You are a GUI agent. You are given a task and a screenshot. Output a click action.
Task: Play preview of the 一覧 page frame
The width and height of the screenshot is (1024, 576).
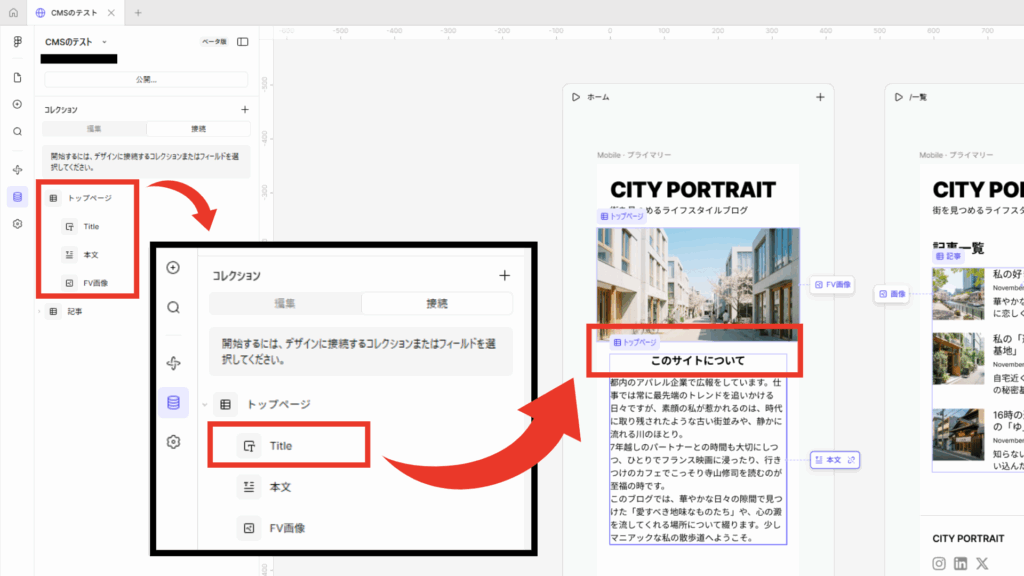point(898,97)
